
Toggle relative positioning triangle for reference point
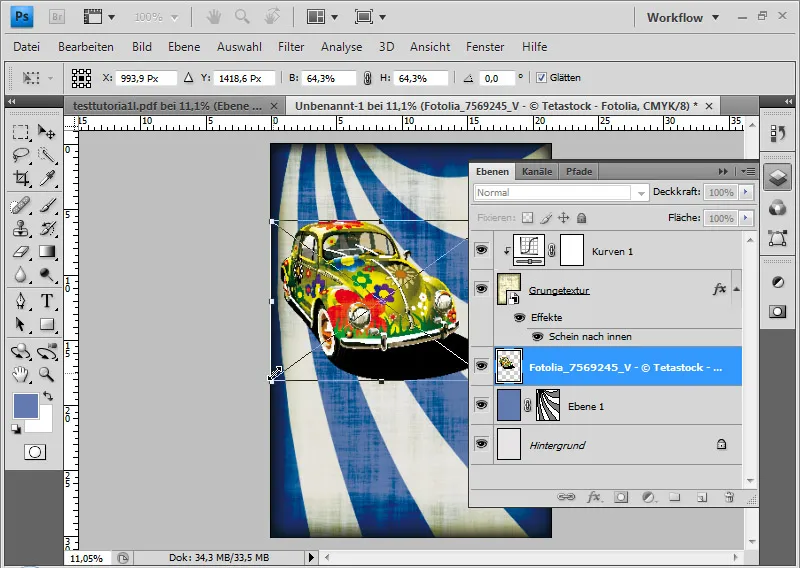(189, 78)
